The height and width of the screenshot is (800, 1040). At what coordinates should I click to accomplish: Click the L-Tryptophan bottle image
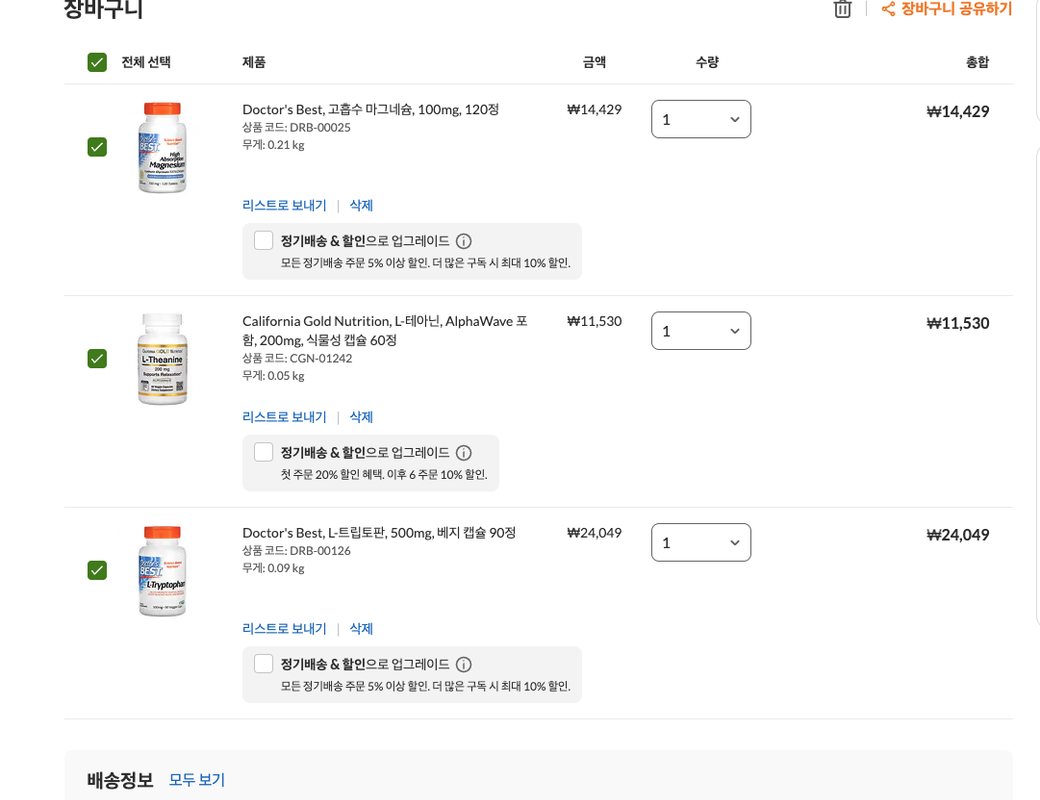coord(162,570)
